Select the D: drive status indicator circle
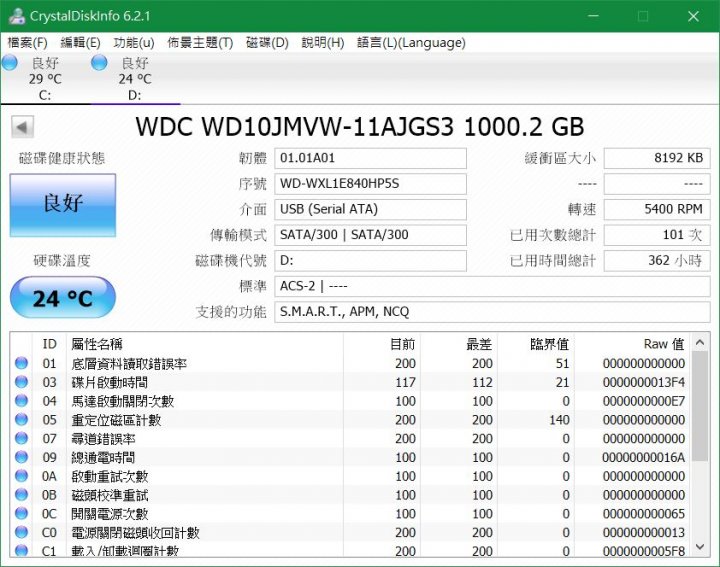This screenshot has height=567, width=720. click(99, 62)
